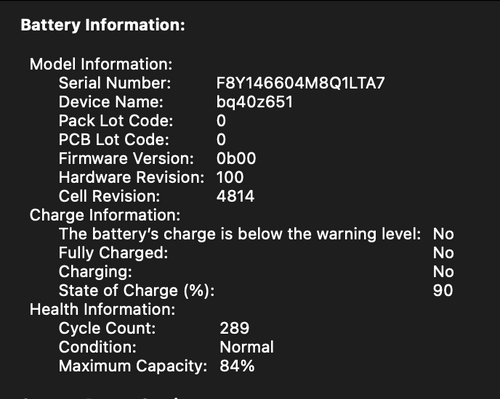
Task: Click the Battery Information heading
Action: coord(103,25)
